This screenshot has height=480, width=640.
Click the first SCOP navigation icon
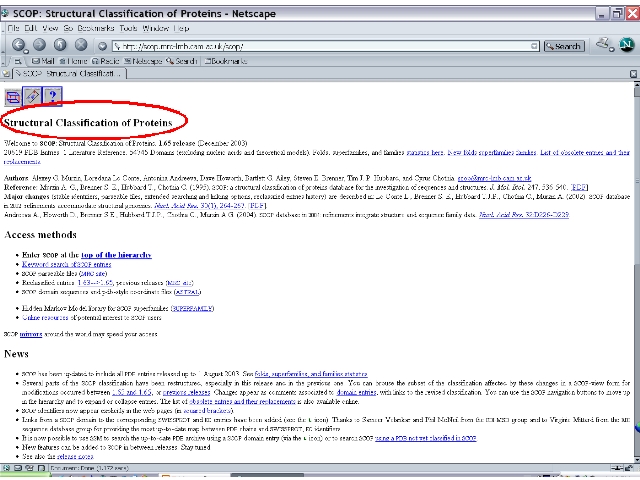tap(13, 96)
